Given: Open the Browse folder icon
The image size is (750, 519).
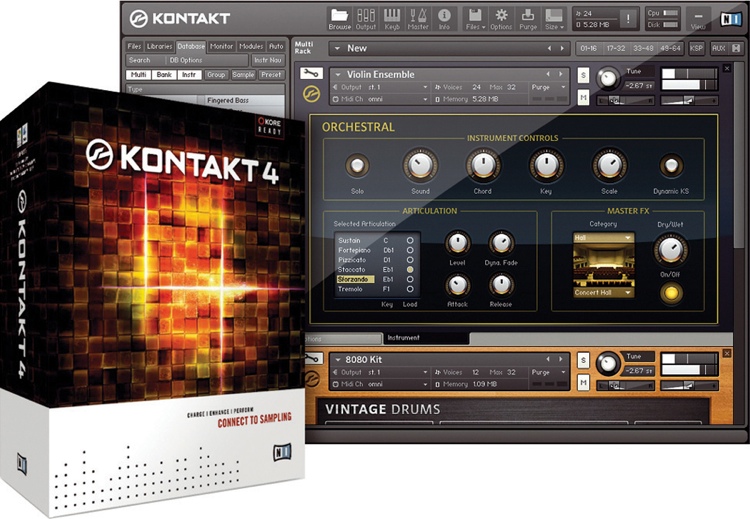Looking at the screenshot, I should [339, 17].
